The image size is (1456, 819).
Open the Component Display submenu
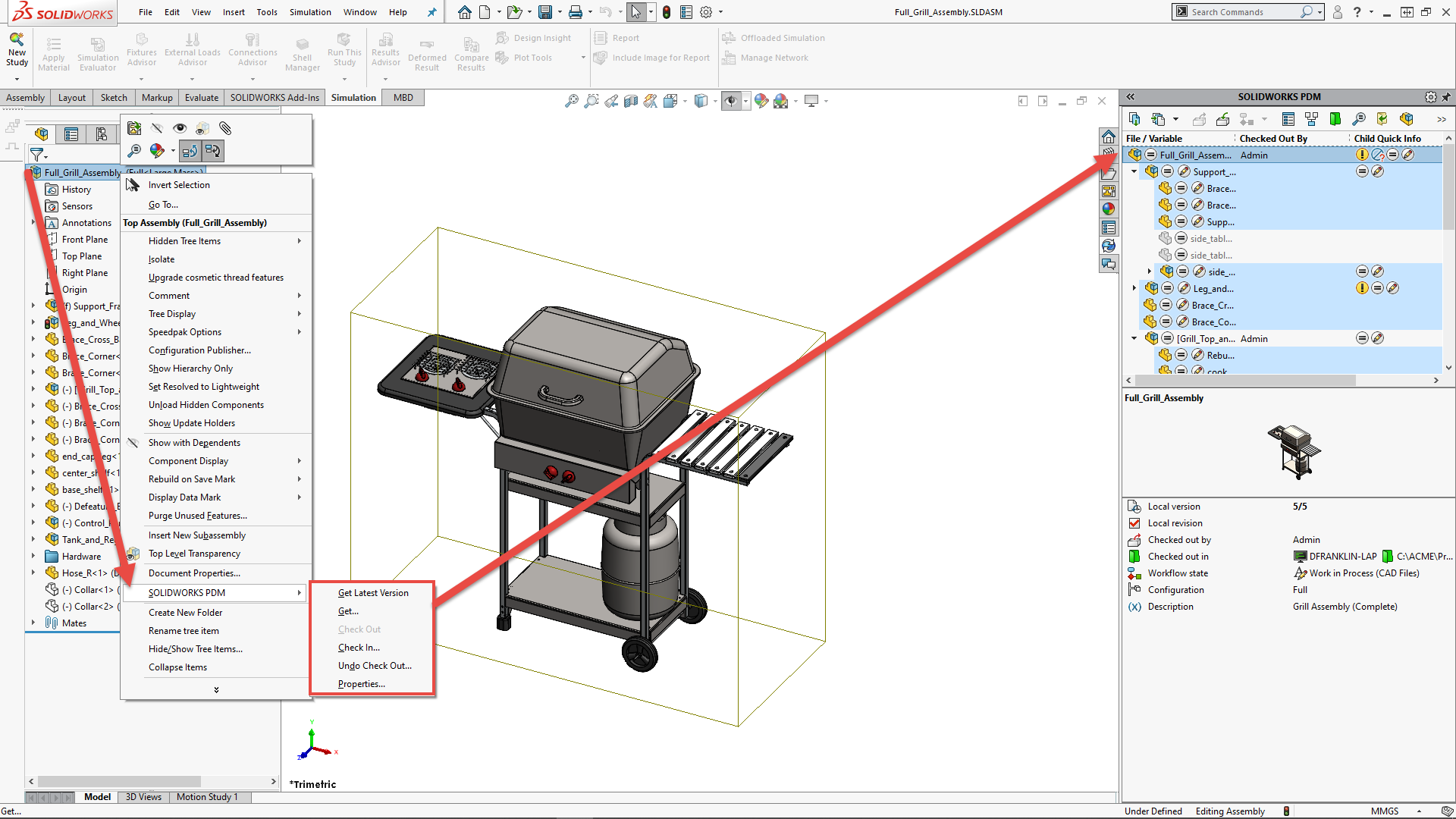[x=189, y=460]
